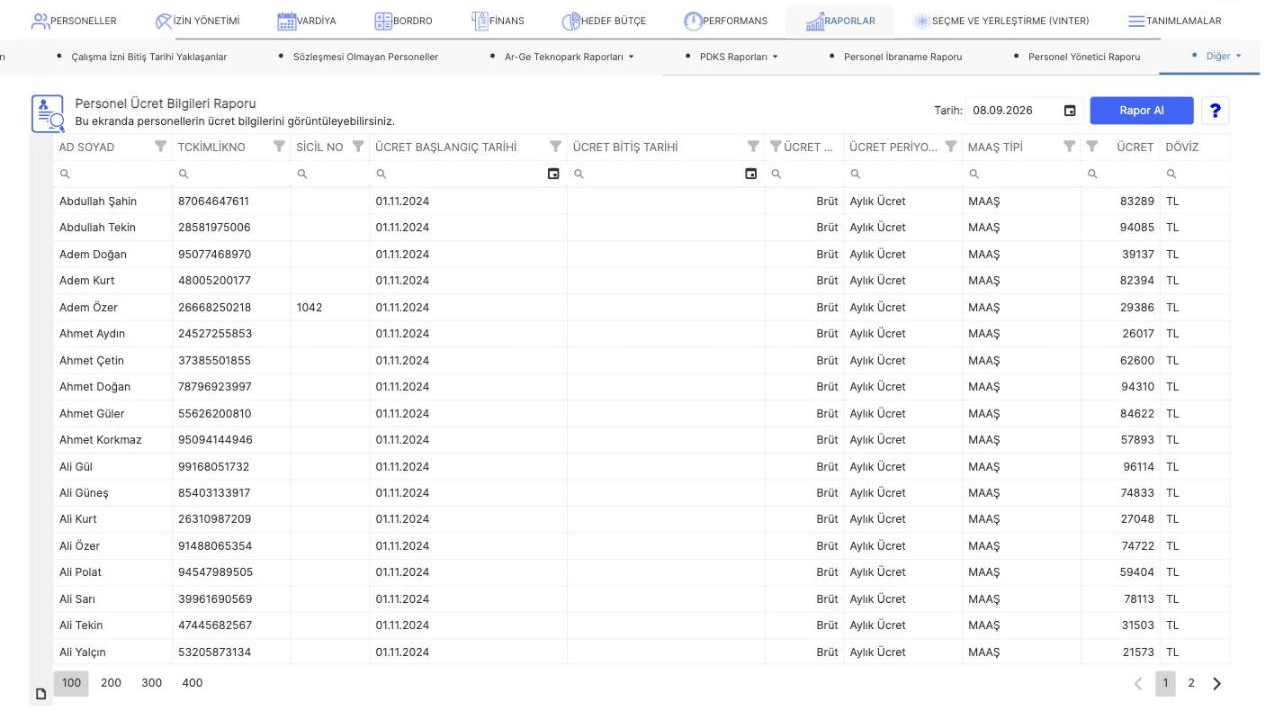This screenshot has height=716, width=1271.
Task: Open calendar in ÜCRET BAŞLANGIÇ TARİHİ search row
Action: (x=553, y=174)
